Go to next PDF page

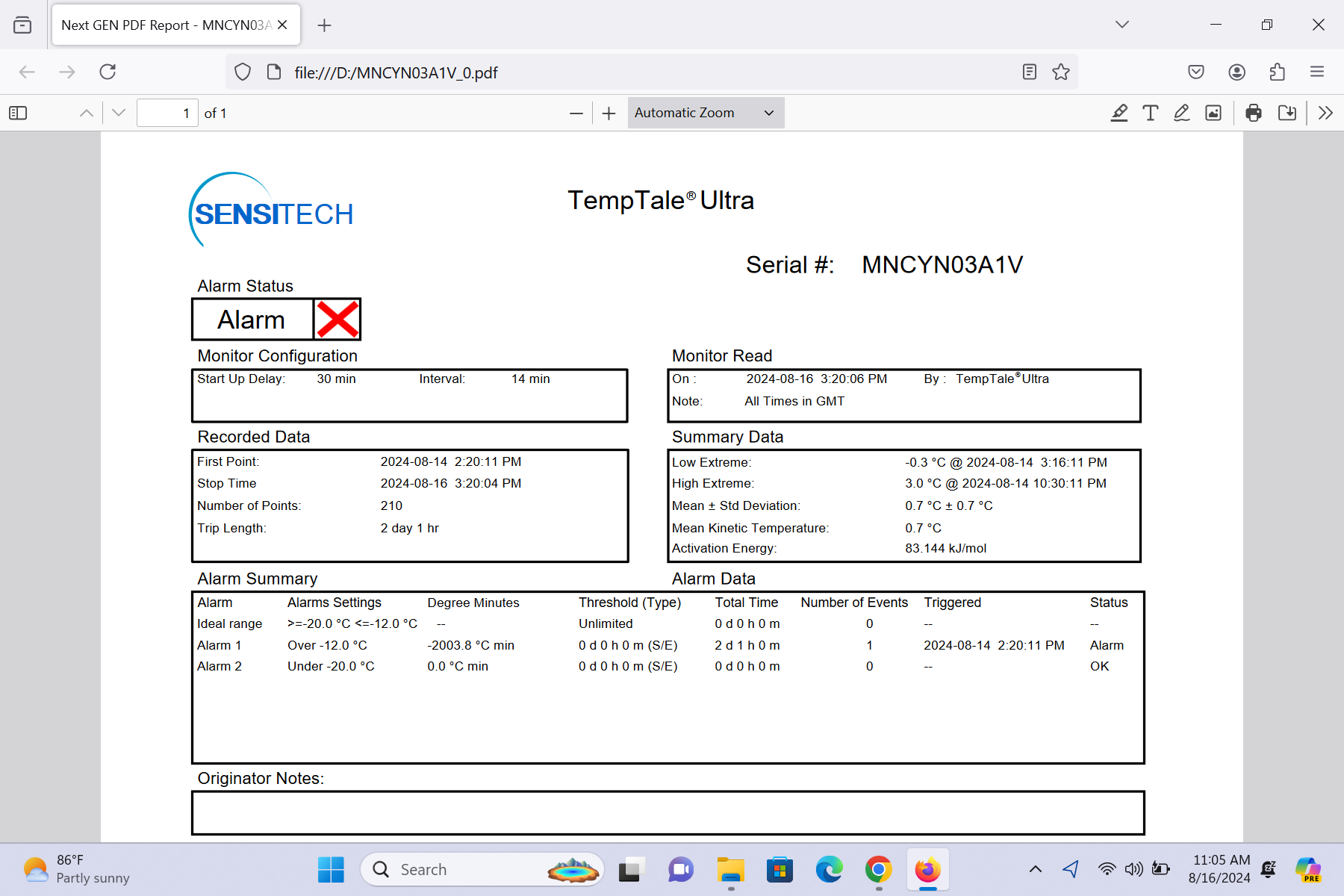119,113
